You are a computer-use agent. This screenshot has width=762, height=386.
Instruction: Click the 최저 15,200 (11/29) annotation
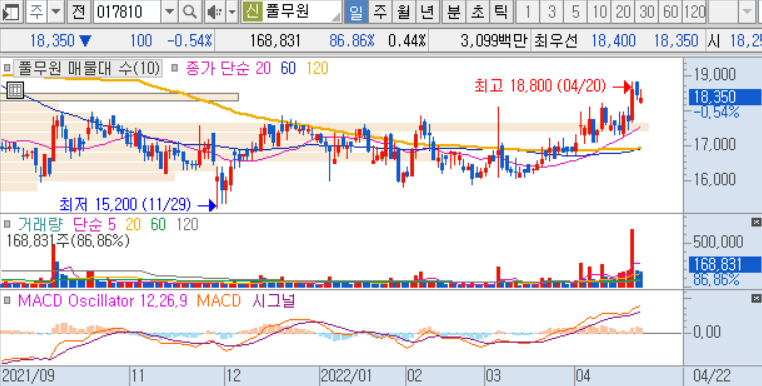point(125,204)
